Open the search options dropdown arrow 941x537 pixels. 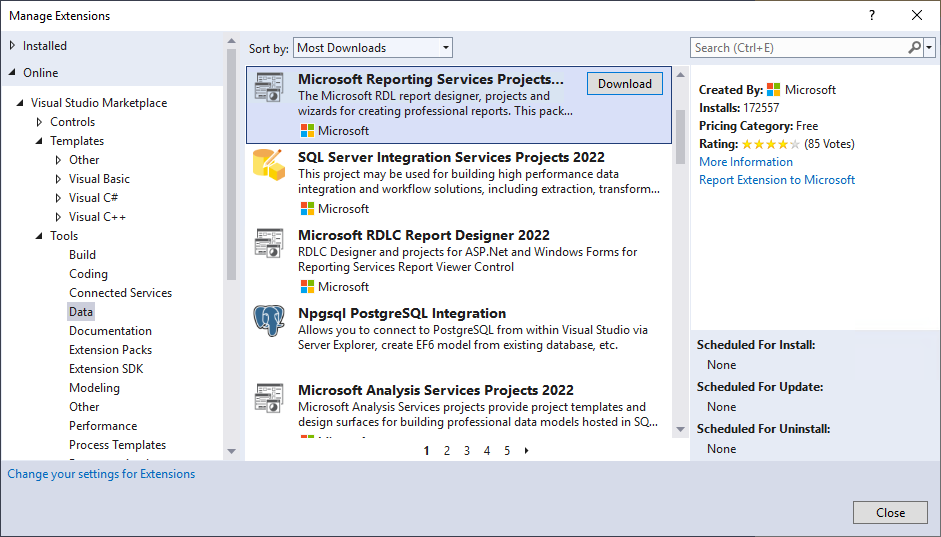click(929, 47)
